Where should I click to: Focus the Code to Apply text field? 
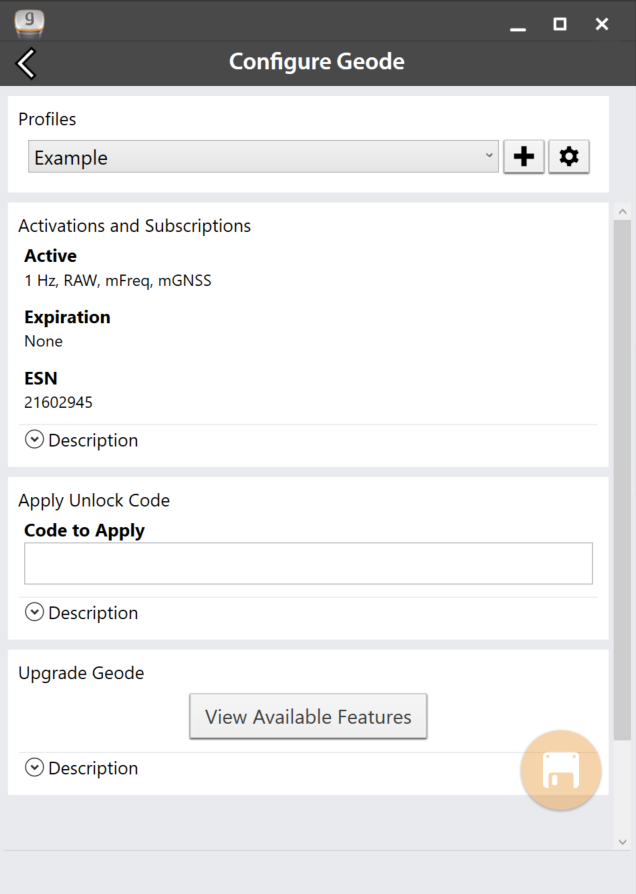pyautogui.click(x=308, y=564)
